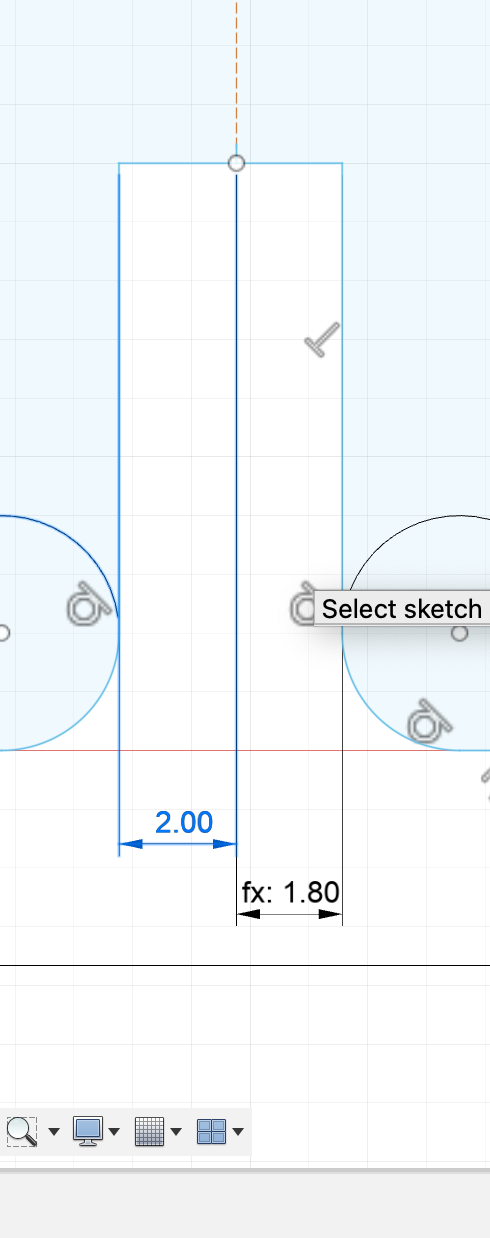
Task: Select the fx: 1.80 dimension label
Action: pos(291,891)
